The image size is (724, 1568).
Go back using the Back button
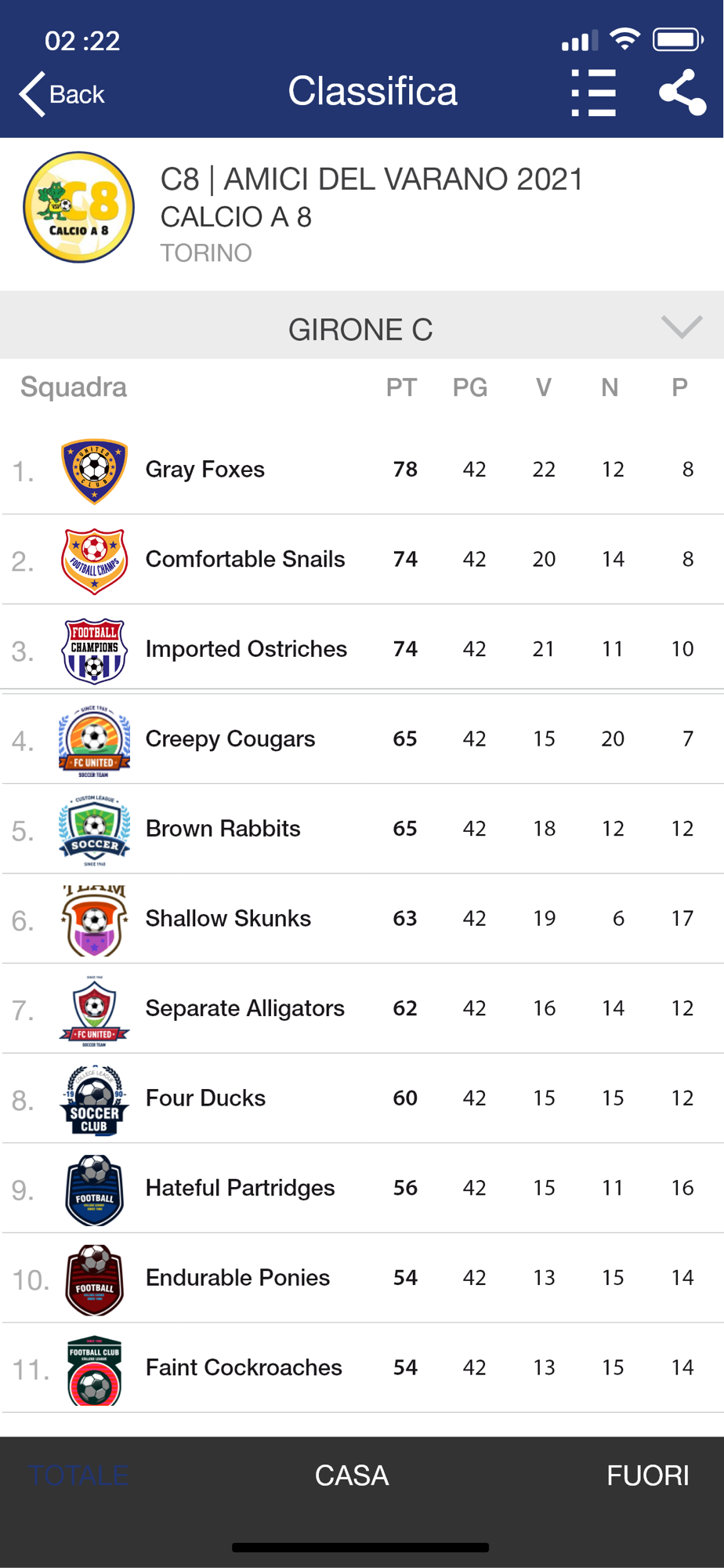[x=63, y=94]
